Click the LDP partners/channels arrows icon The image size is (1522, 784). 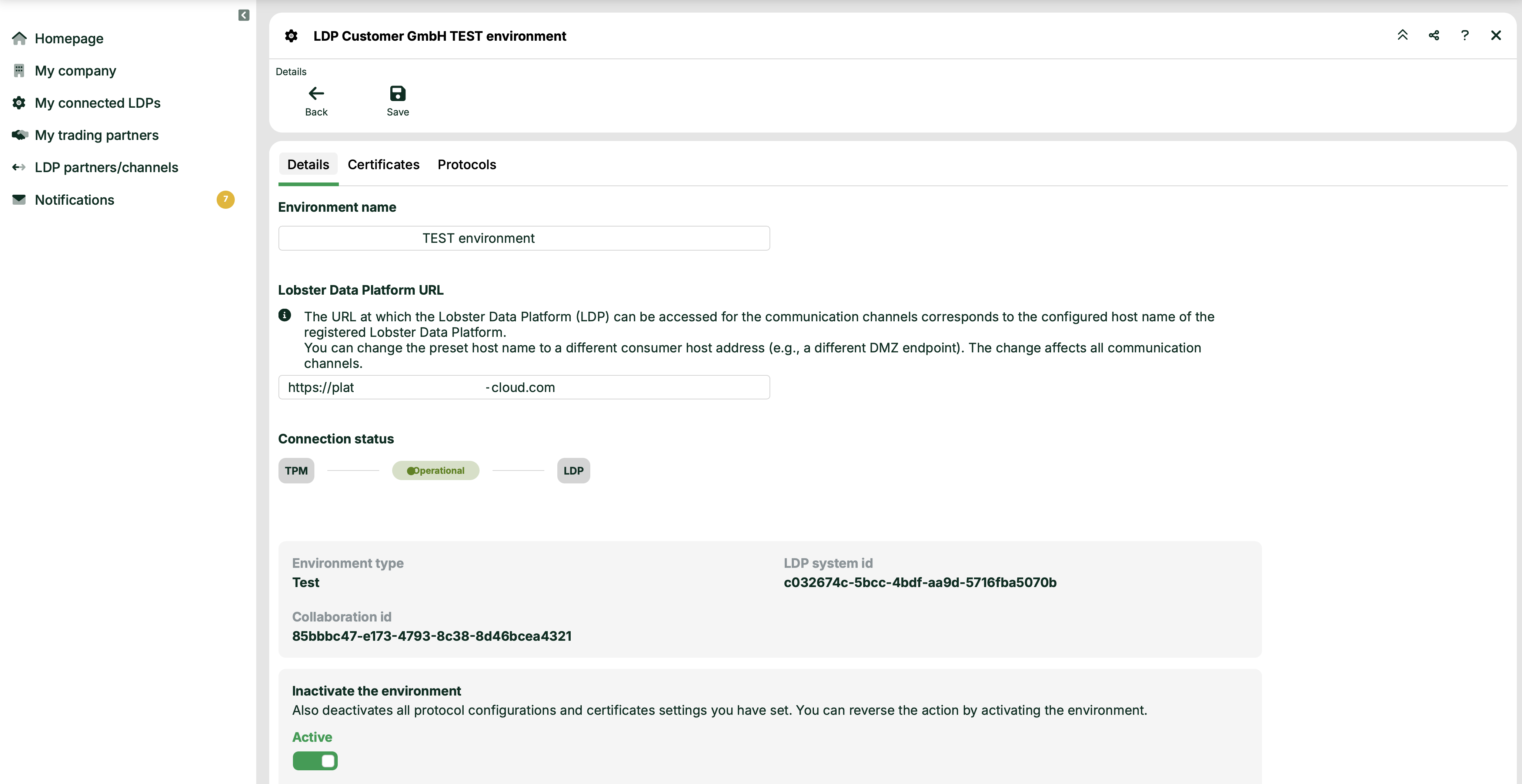pyautogui.click(x=19, y=167)
